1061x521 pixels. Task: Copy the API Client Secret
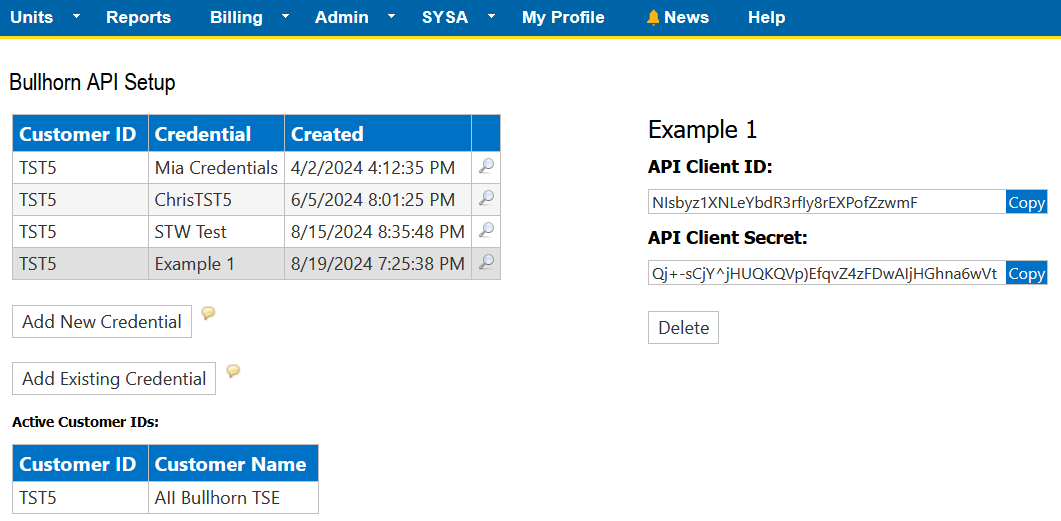click(x=1026, y=273)
